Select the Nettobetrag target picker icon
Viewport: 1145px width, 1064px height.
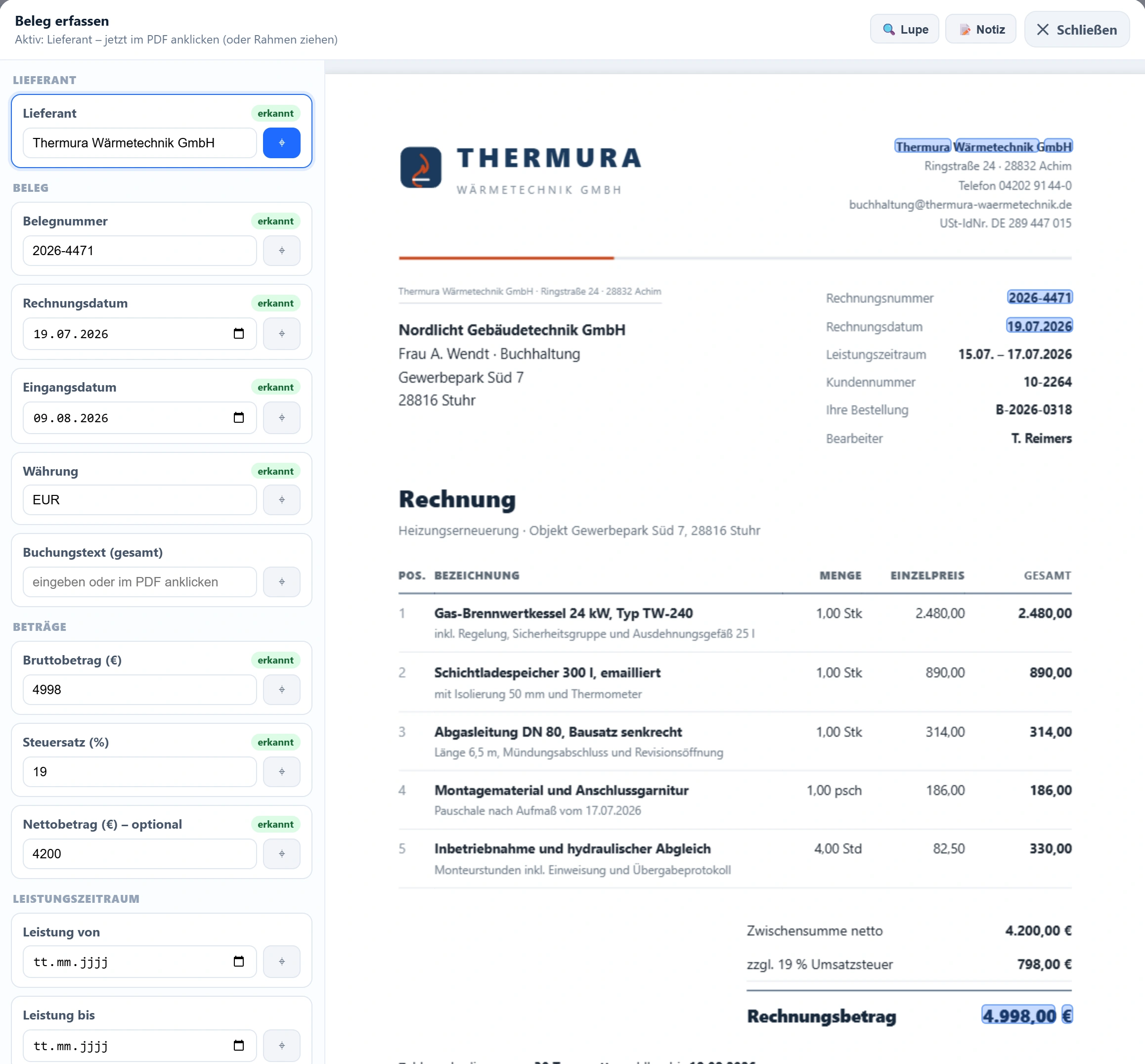coord(281,853)
